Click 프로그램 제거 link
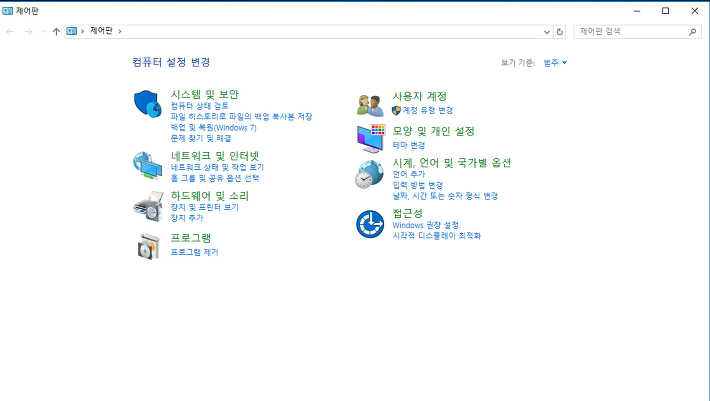 point(195,252)
